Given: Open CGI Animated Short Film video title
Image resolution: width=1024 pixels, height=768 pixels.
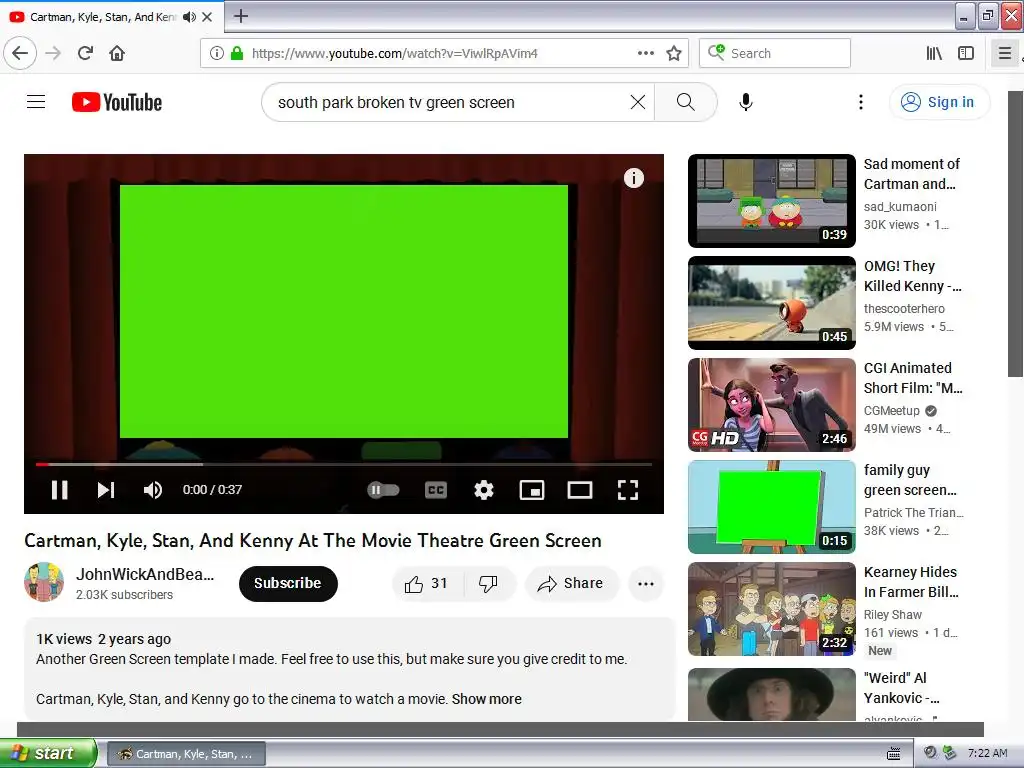Looking at the screenshot, I should 913,378.
